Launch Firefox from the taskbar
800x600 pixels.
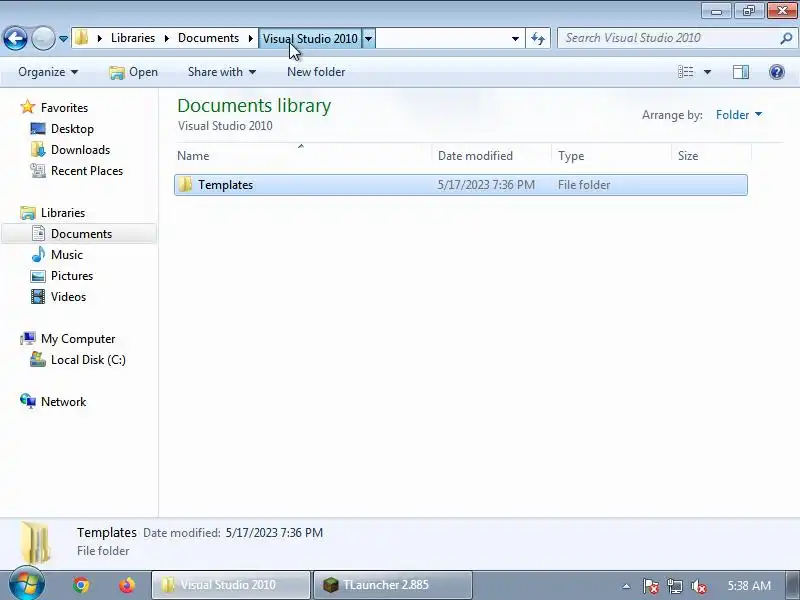click(127, 585)
